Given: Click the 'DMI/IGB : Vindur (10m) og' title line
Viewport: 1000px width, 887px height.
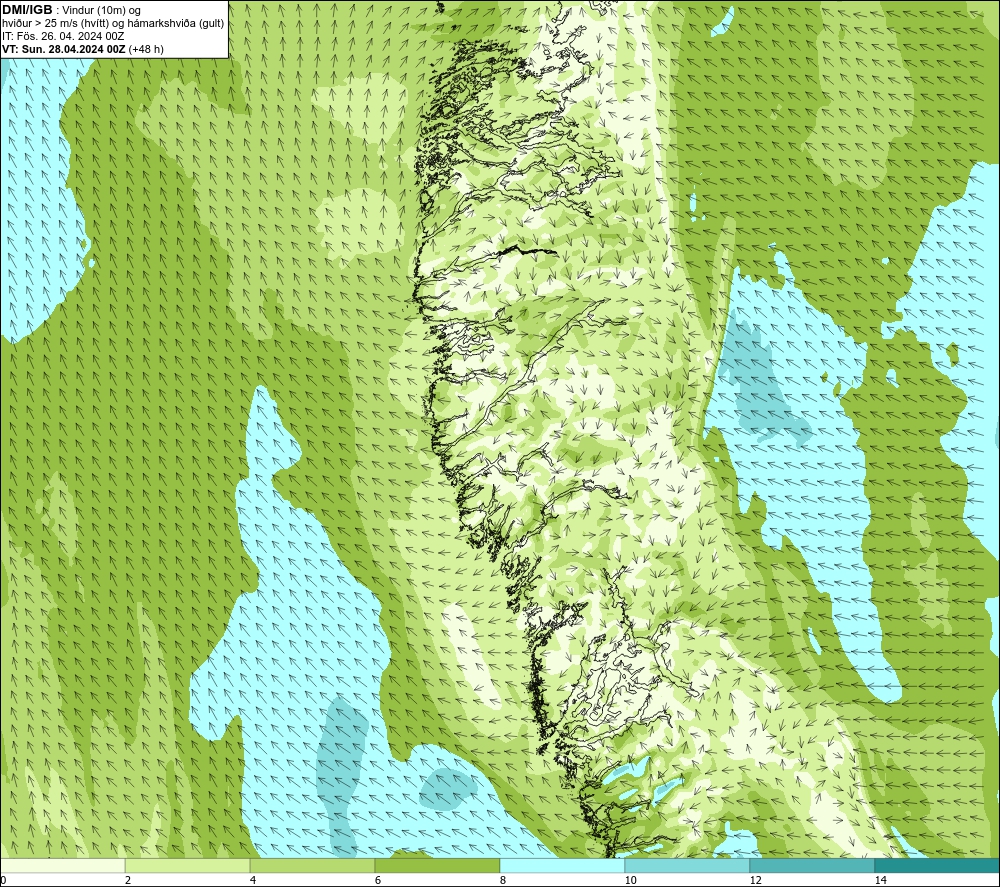Looking at the screenshot, I should coord(71,10).
